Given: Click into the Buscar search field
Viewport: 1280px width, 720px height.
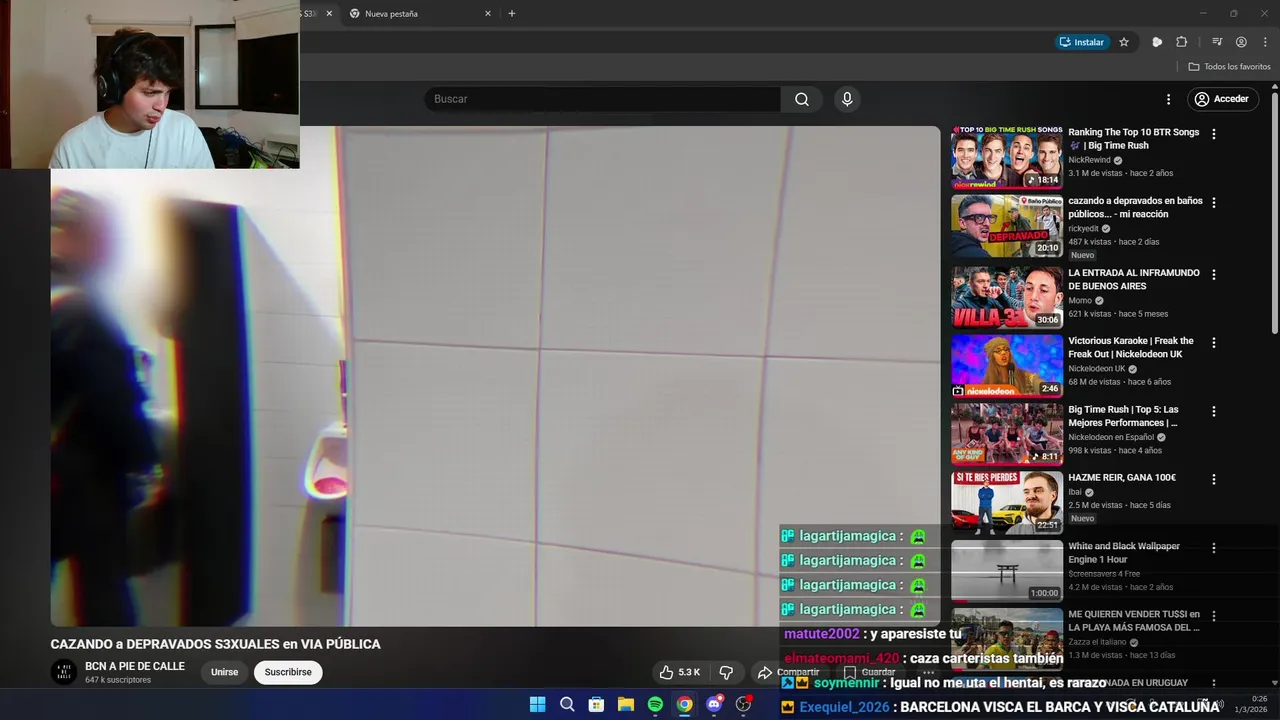Looking at the screenshot, I should [x=603, y=99].
